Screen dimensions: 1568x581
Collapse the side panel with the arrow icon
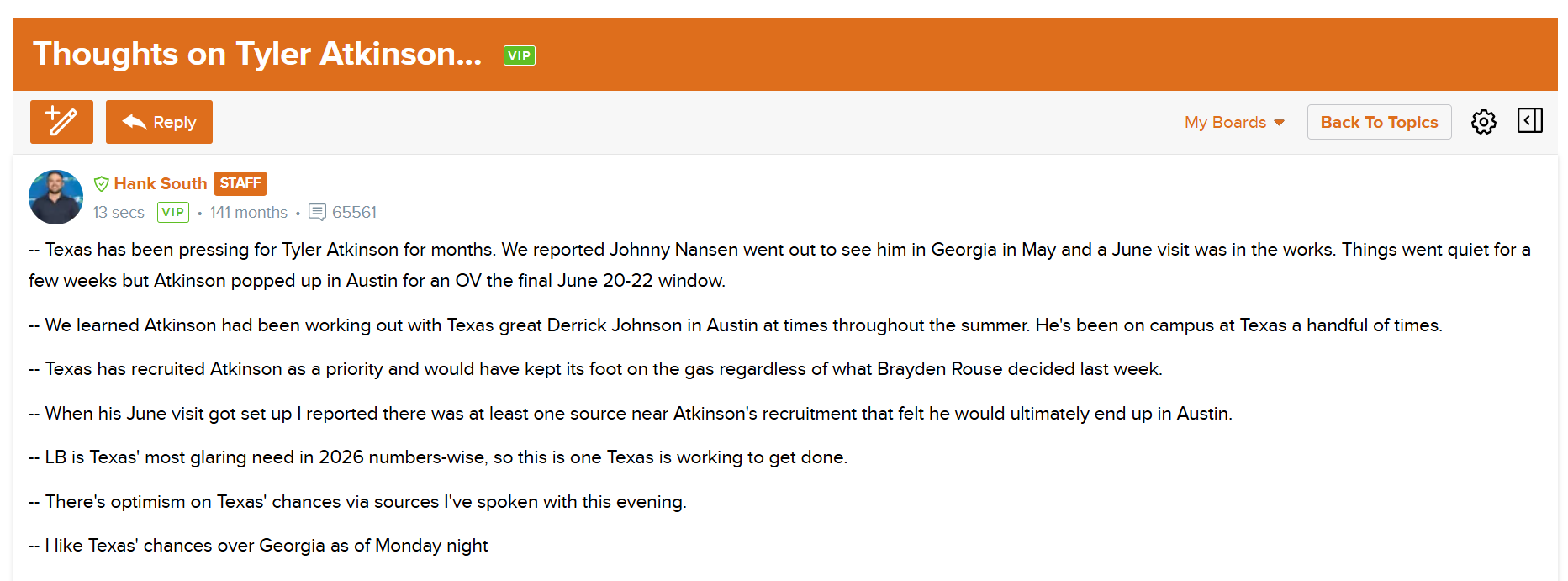(x=1530, y=120)
